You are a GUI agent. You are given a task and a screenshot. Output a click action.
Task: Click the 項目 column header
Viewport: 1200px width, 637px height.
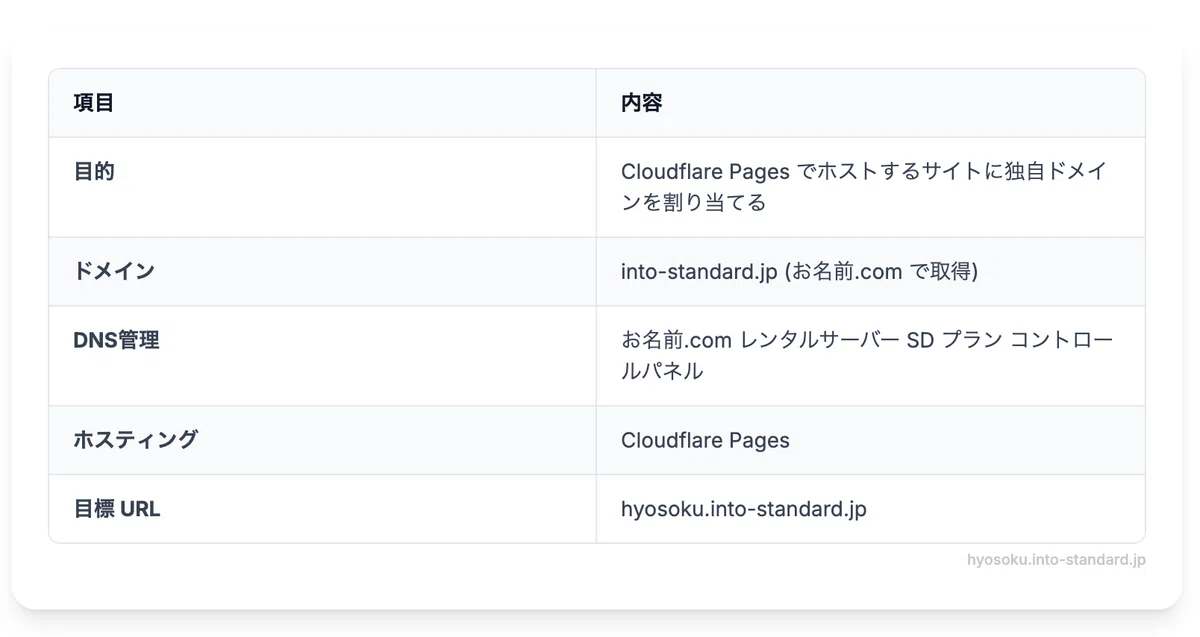coord(322,103)
